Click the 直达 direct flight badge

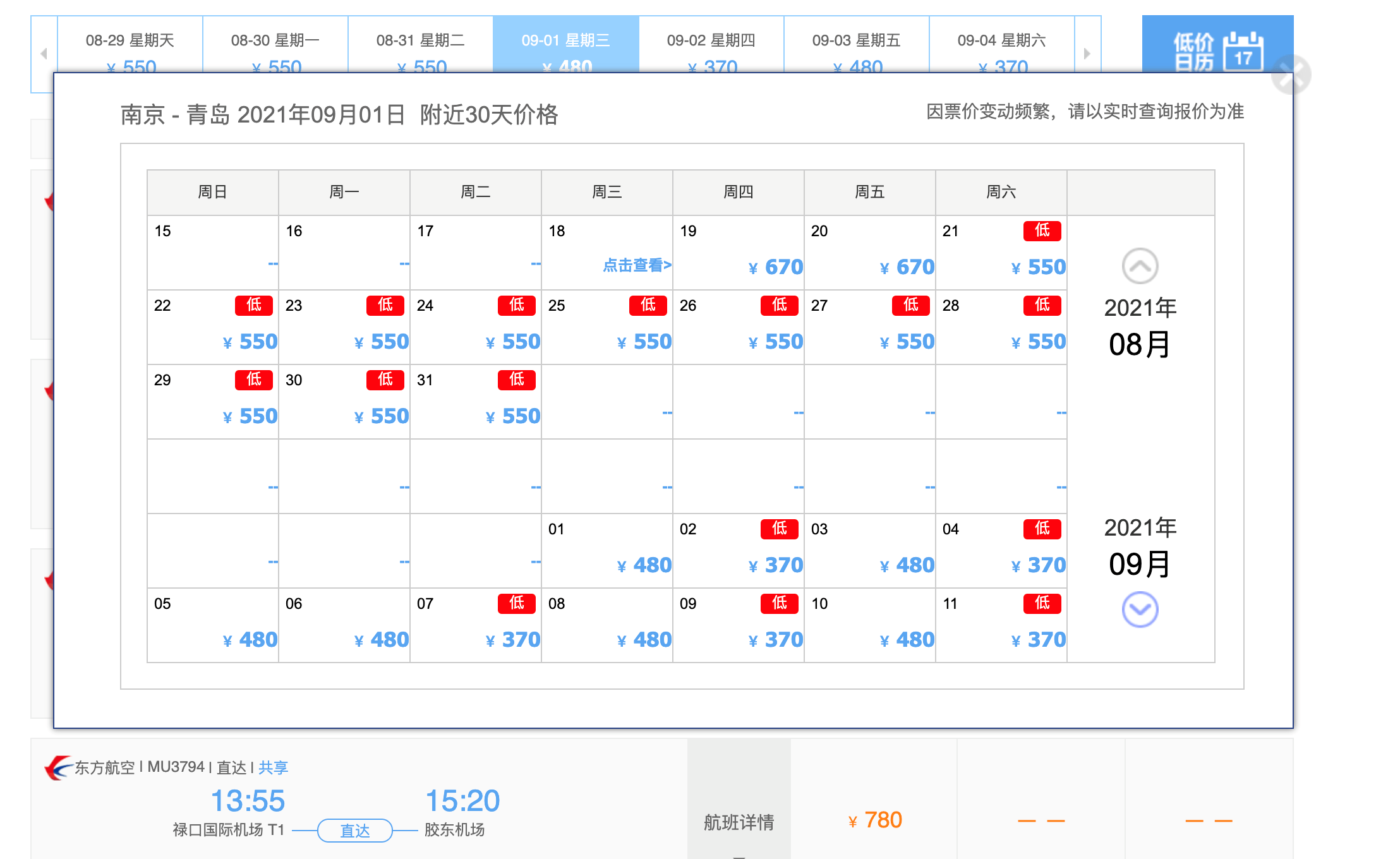coord(355,831)
